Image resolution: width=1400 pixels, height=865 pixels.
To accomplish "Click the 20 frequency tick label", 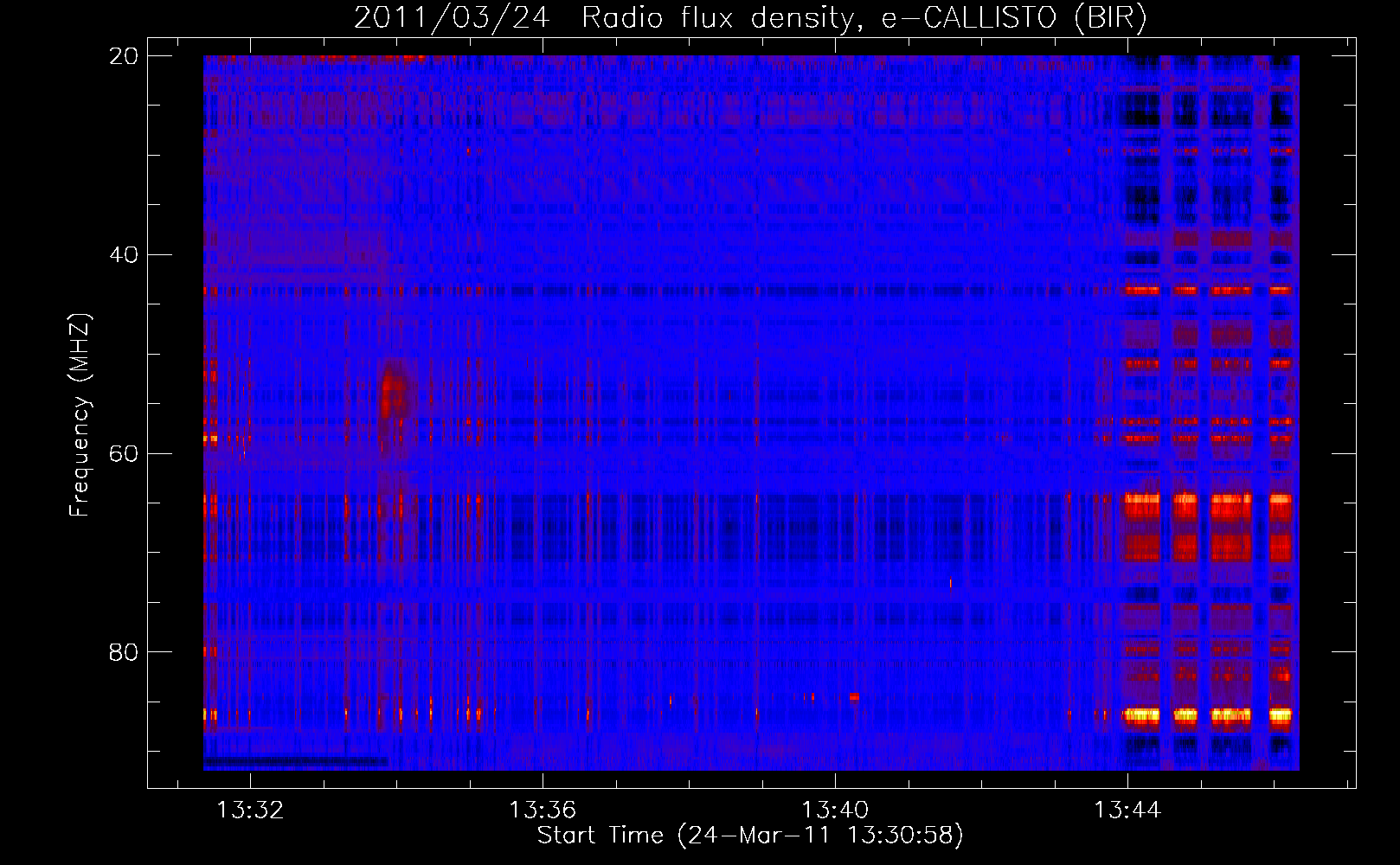I will click(123, 56).
